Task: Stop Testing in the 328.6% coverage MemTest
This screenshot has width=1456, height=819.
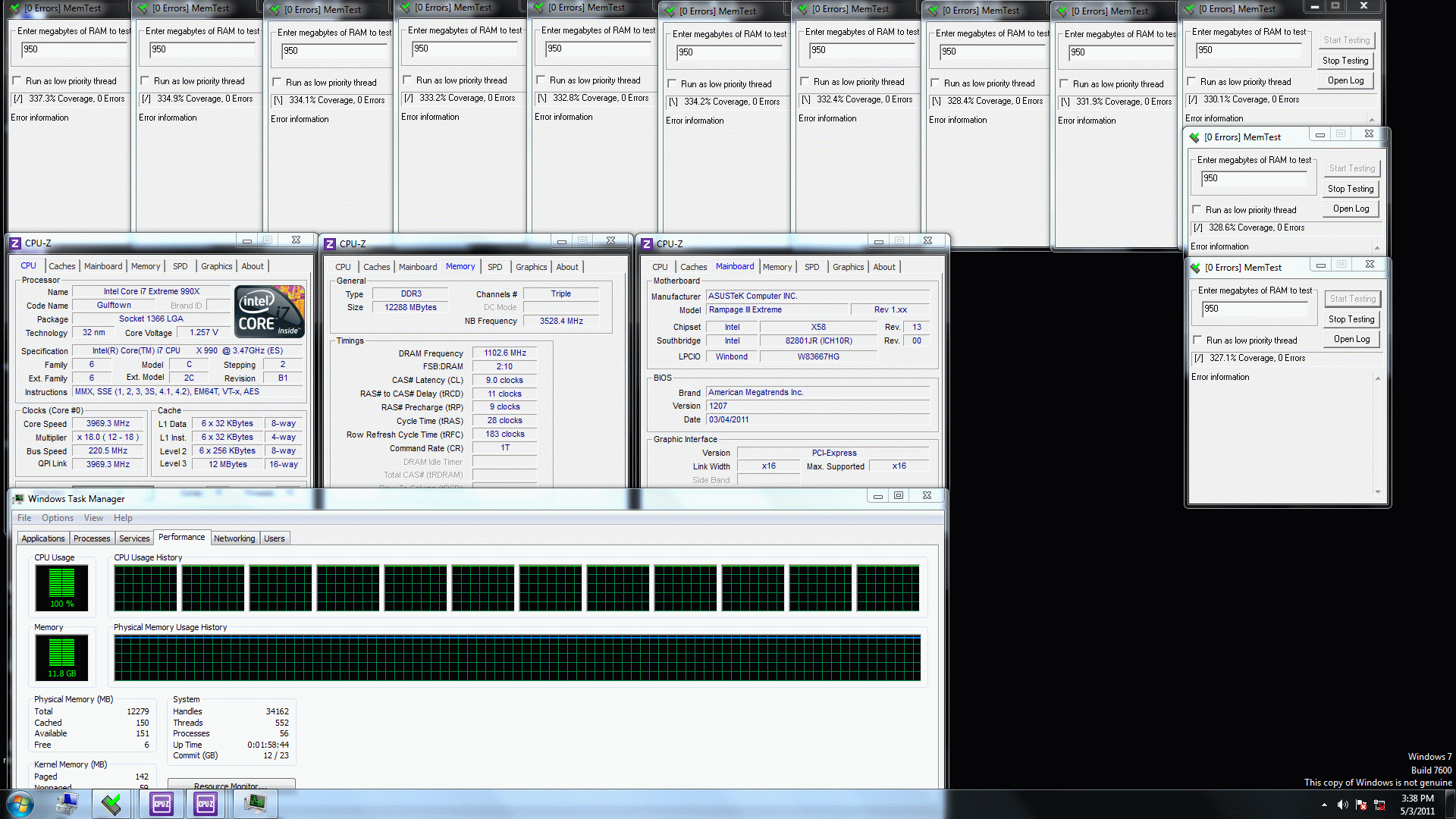Action: [x=1351, y=189]
